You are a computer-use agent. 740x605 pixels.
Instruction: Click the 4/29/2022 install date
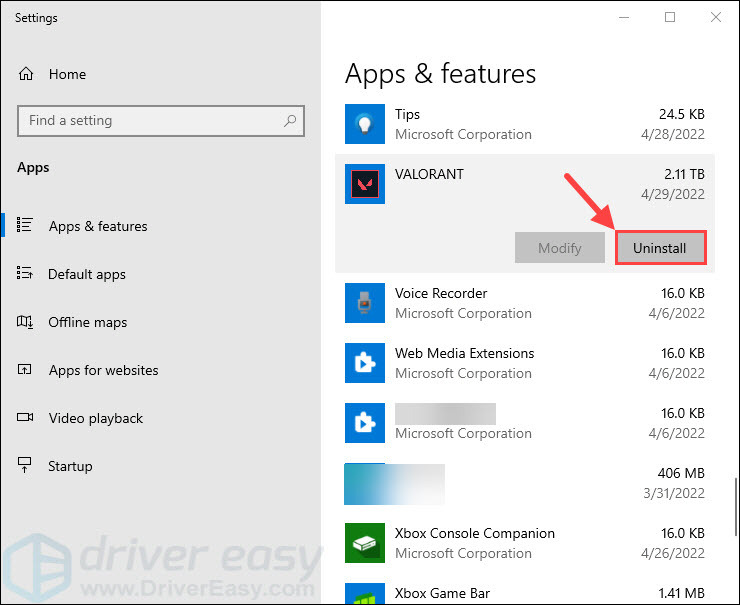[x=673, y=194]
